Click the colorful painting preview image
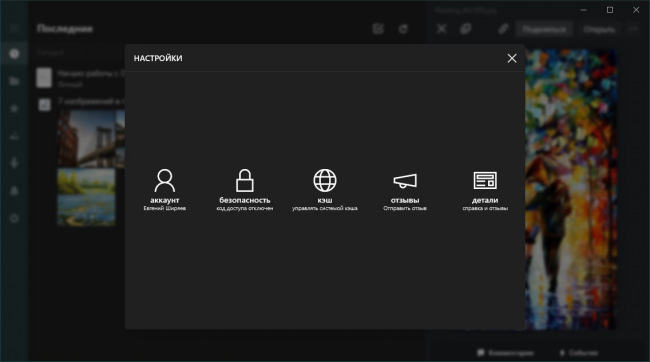 coord(570,190)
